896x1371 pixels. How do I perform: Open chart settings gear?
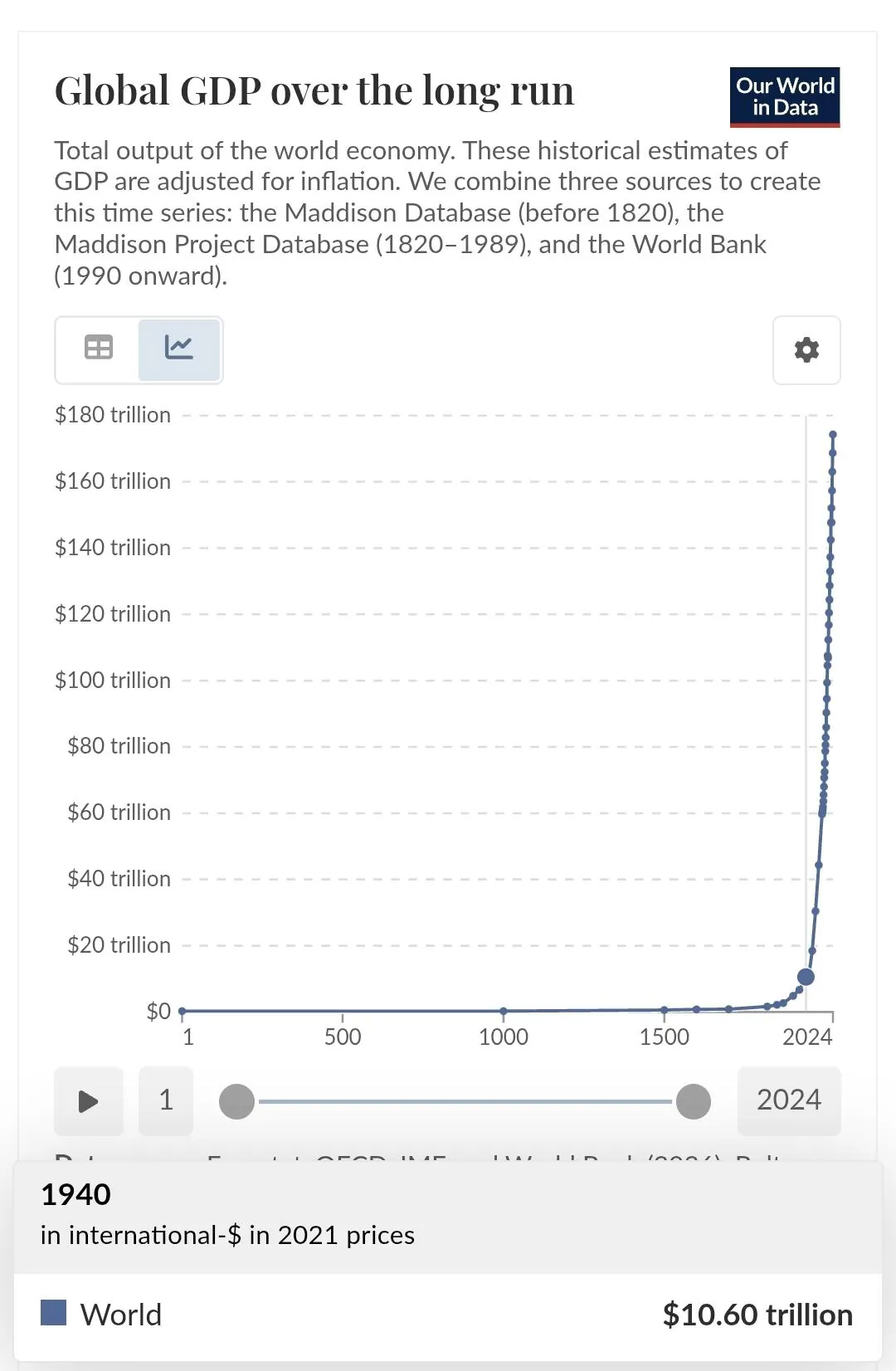806,350
